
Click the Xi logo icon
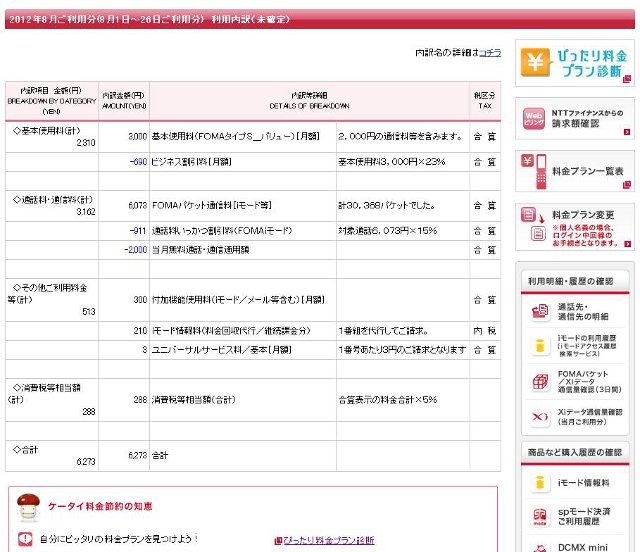tap(540, 417)
